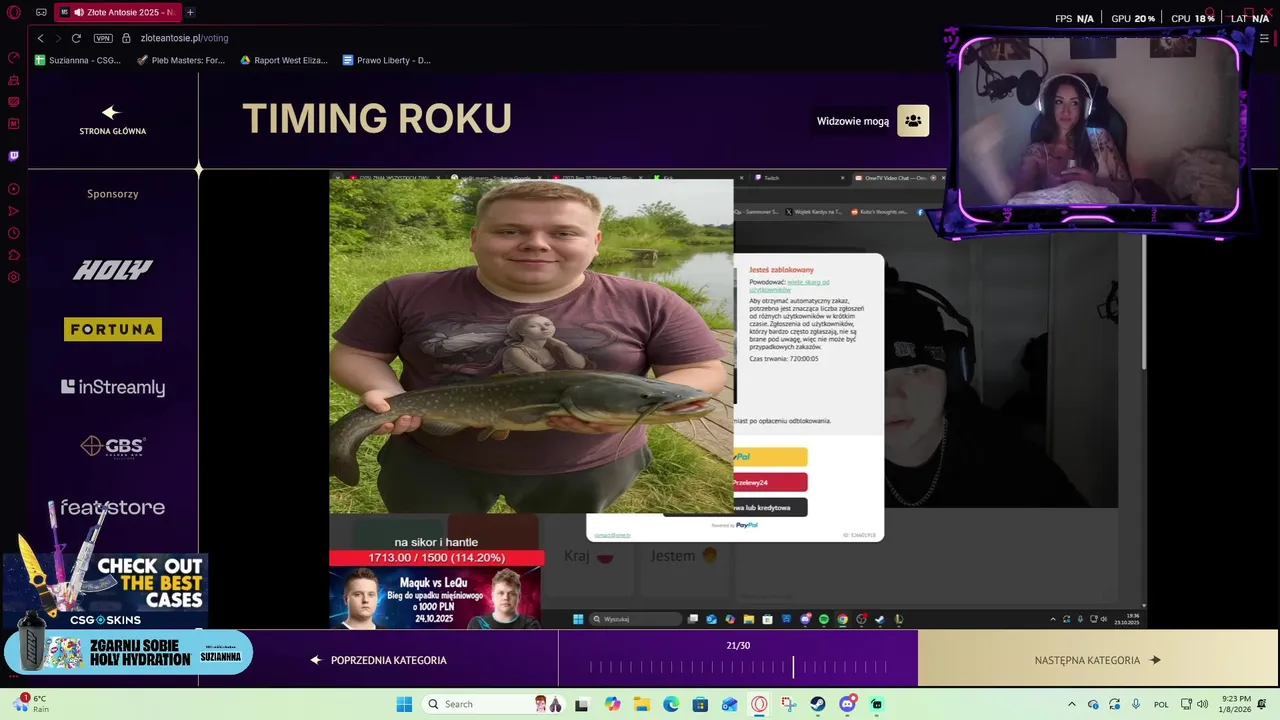Click NASTĘPNA KATEGORIA

point(1098,660)
